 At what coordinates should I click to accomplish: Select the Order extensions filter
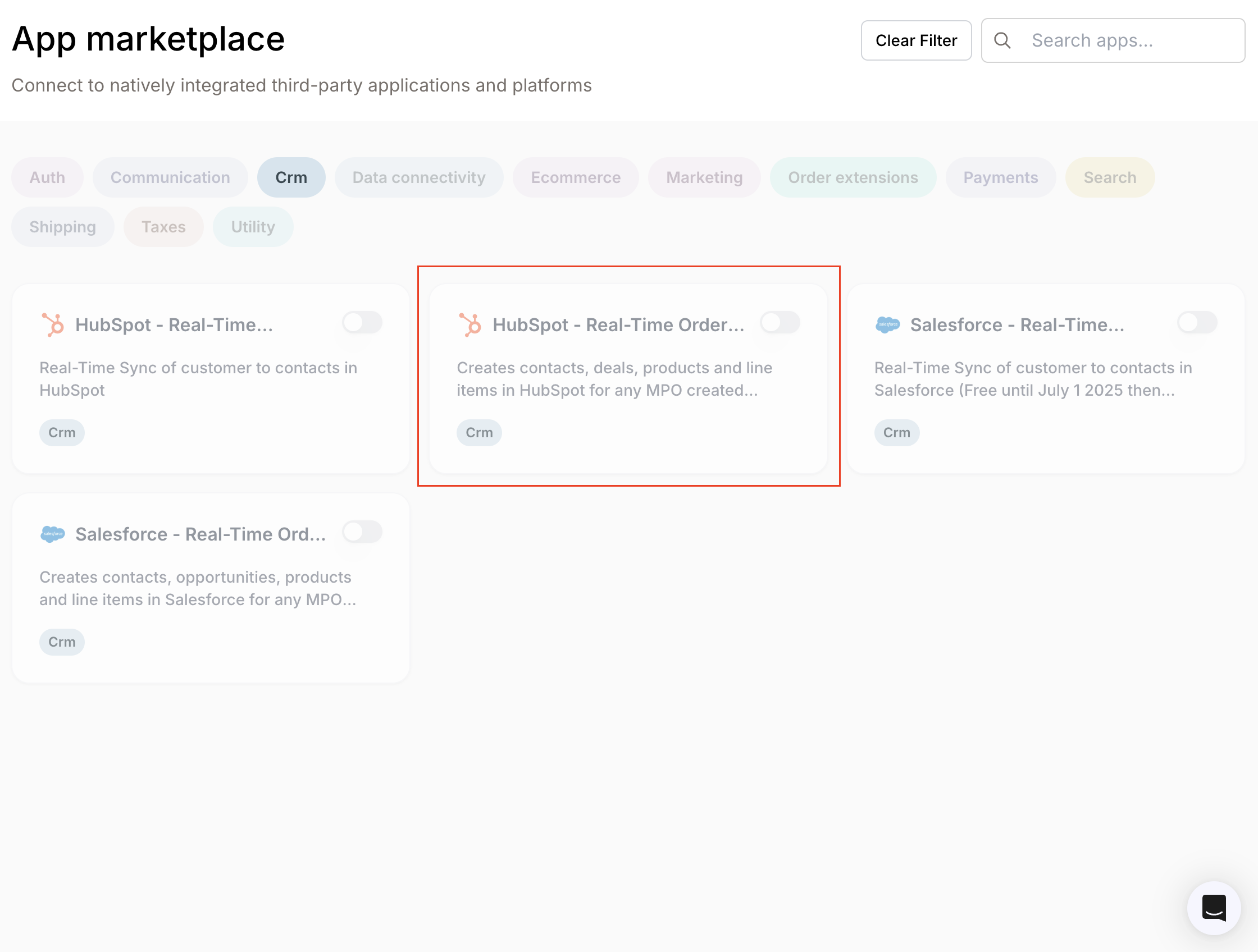[853, 177]
